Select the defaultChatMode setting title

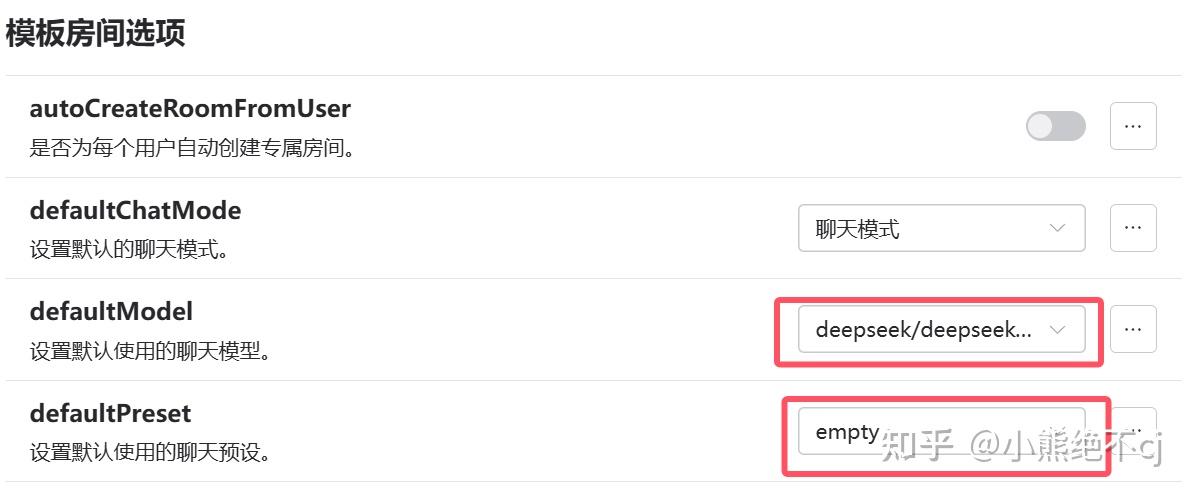tap(135, 210)
